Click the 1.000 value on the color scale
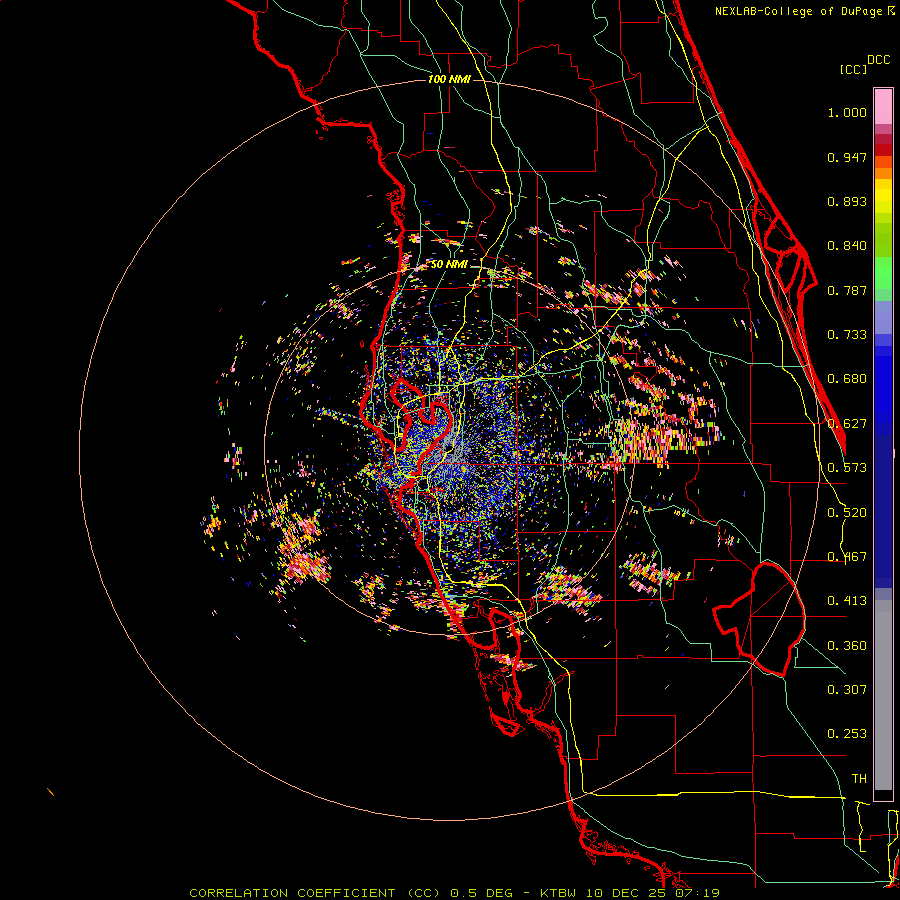This screenshot has height=900, width=900. 847,112
